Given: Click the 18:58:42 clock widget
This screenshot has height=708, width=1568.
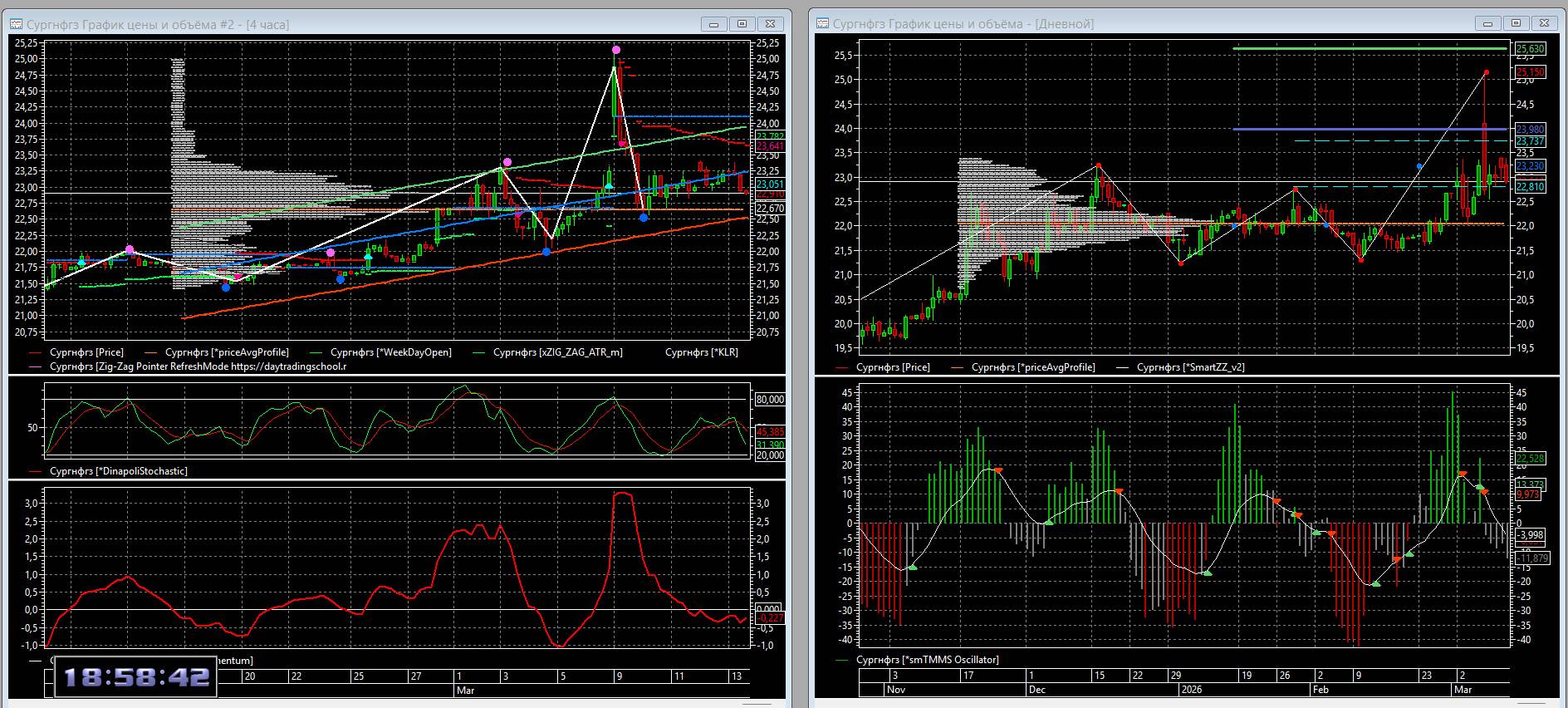Looking at the screenshot, I should 136,678.
